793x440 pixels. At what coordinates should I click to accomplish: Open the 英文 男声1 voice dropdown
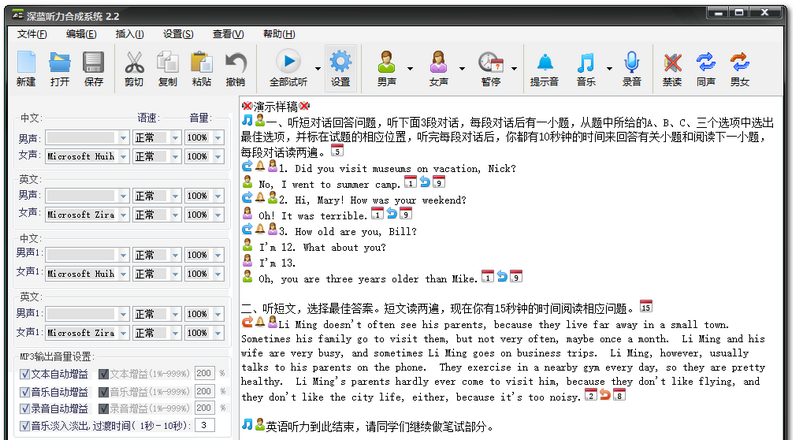(123, 314)
